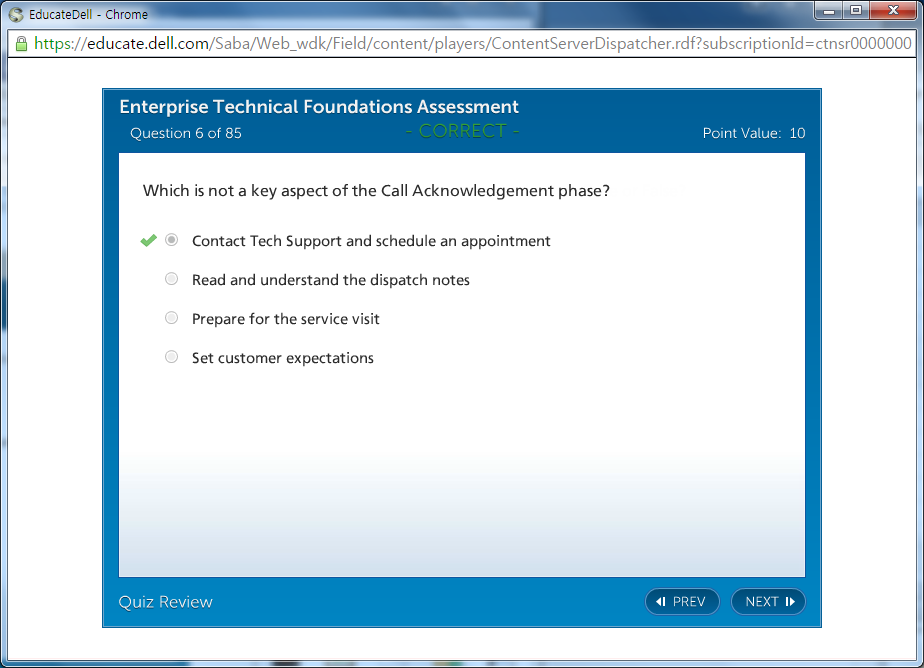Image resolution: width=924 pixels, height=668 pixels.
Task: Click the green secure padlock icon
Action: 20,44
